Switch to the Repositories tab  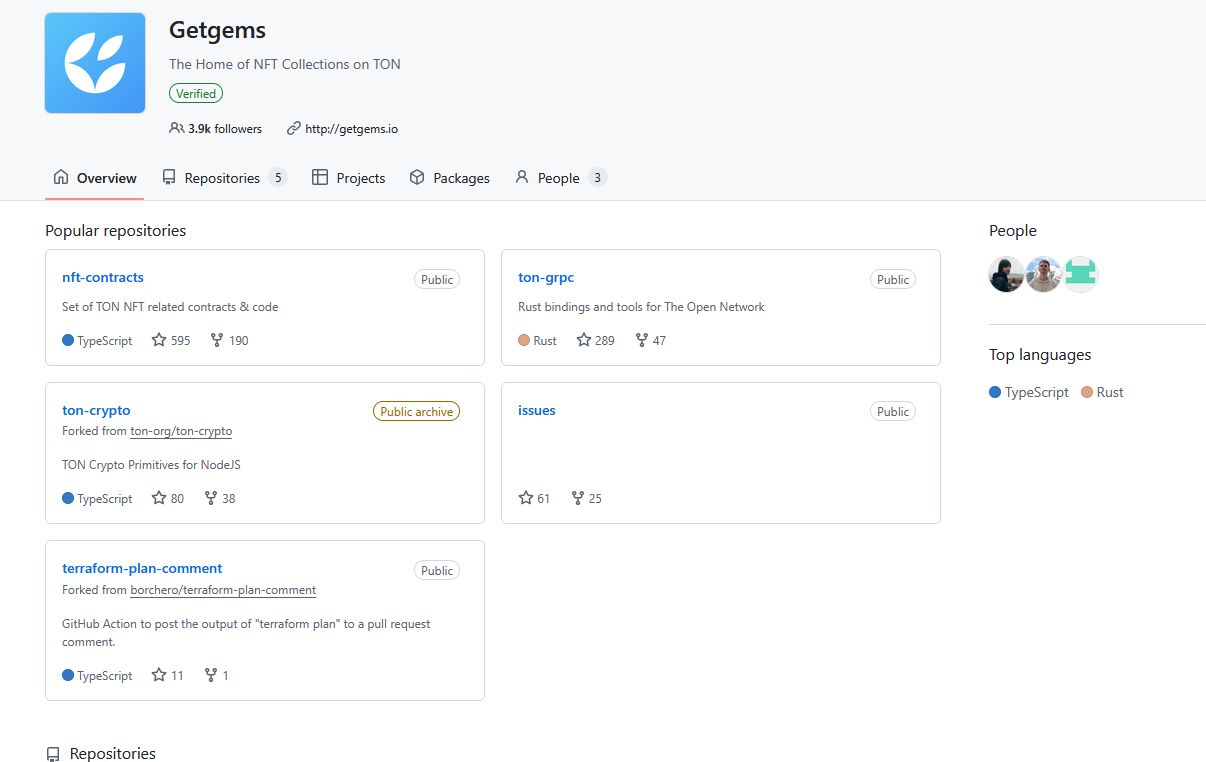coord(222,178)
